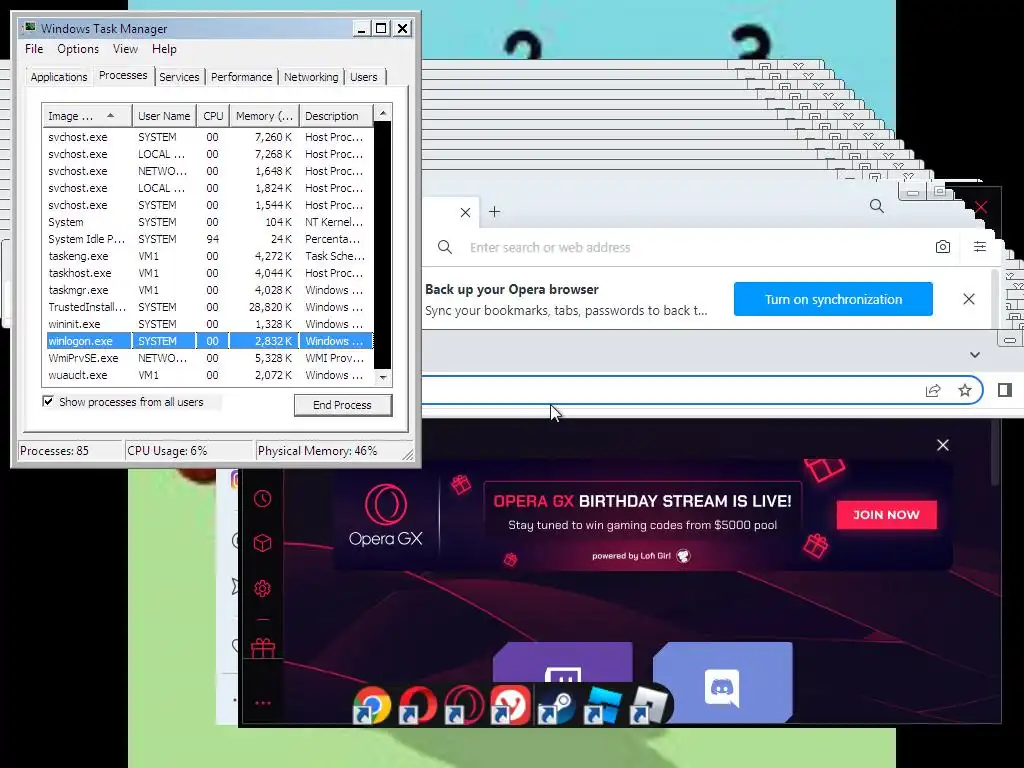The height and width of the screenshot is (768, 1024).
Task: Open the Help menu in Task Manager
Action: (x=164, y=49)
